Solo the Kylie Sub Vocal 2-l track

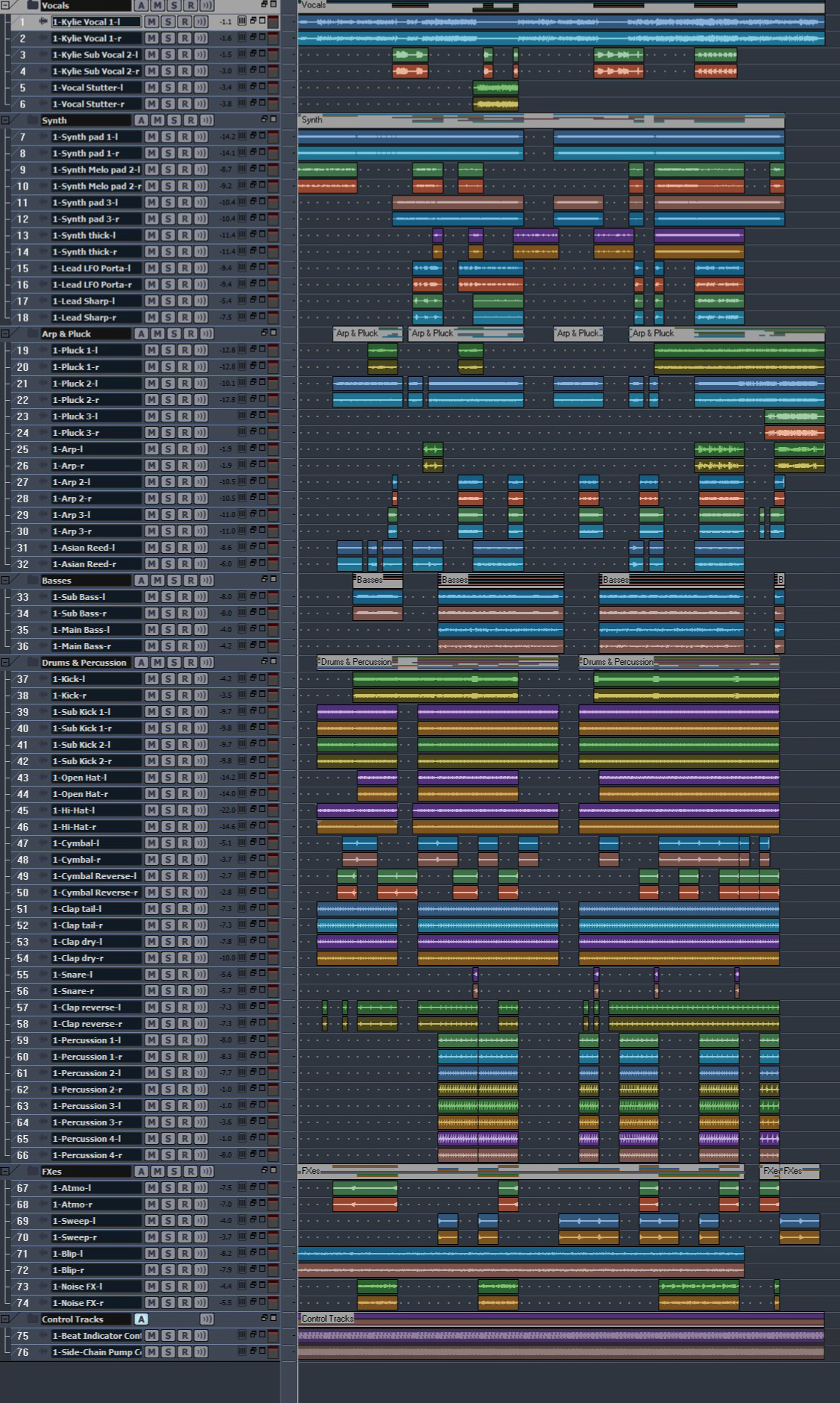point(168,54)
